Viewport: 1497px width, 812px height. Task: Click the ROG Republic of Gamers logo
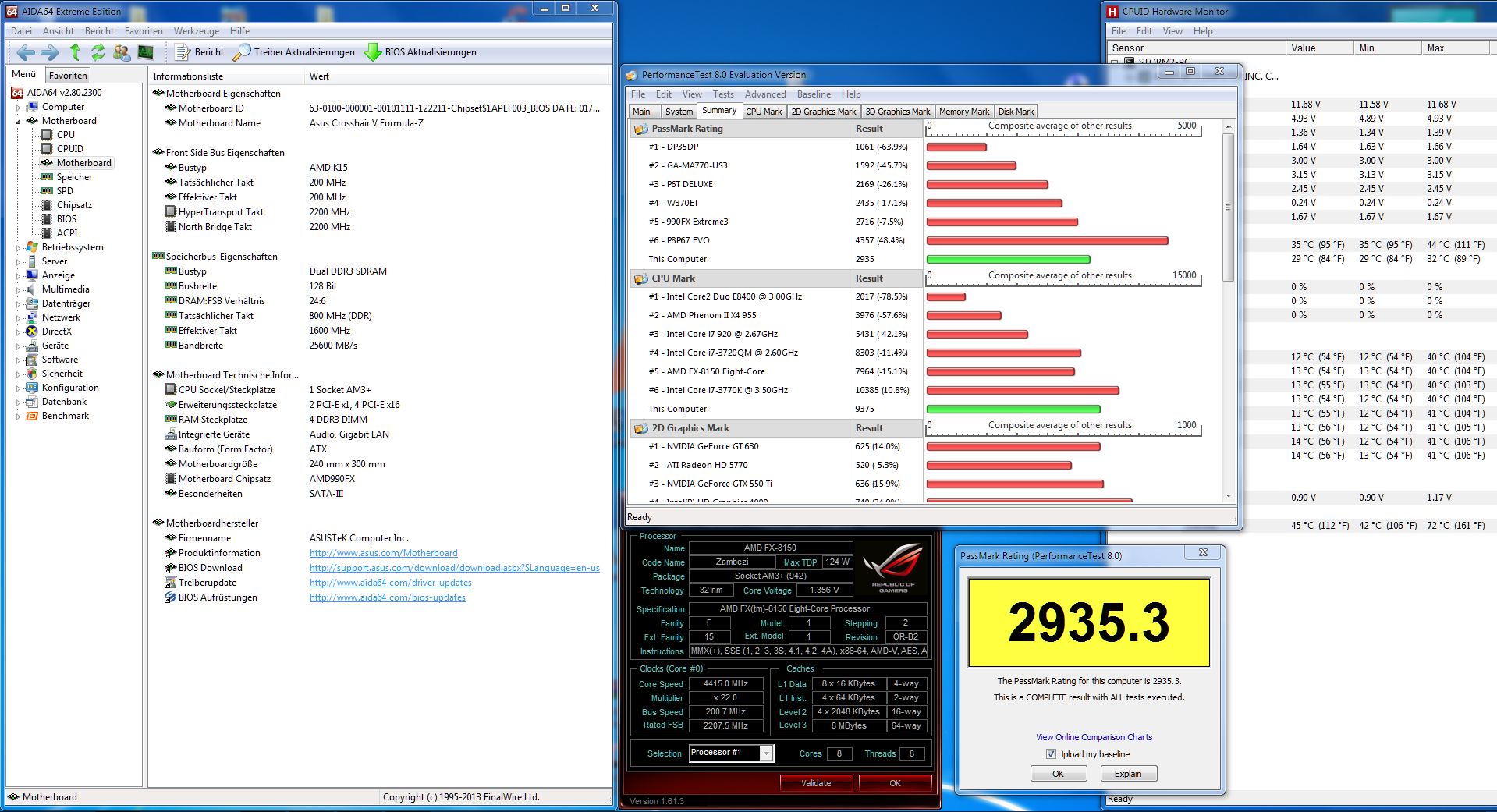tap(894, 569)
